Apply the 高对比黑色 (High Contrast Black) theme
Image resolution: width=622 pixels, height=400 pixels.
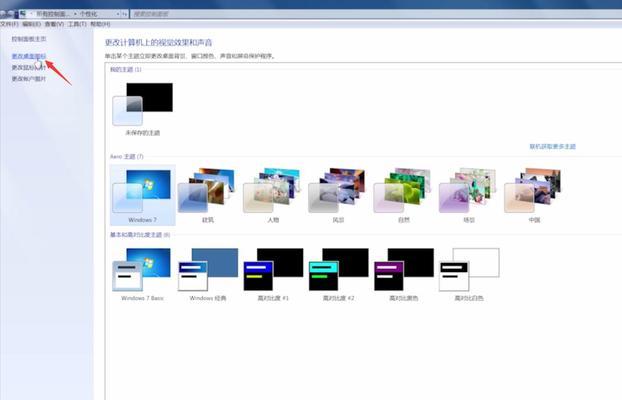[x=403, y=274]
